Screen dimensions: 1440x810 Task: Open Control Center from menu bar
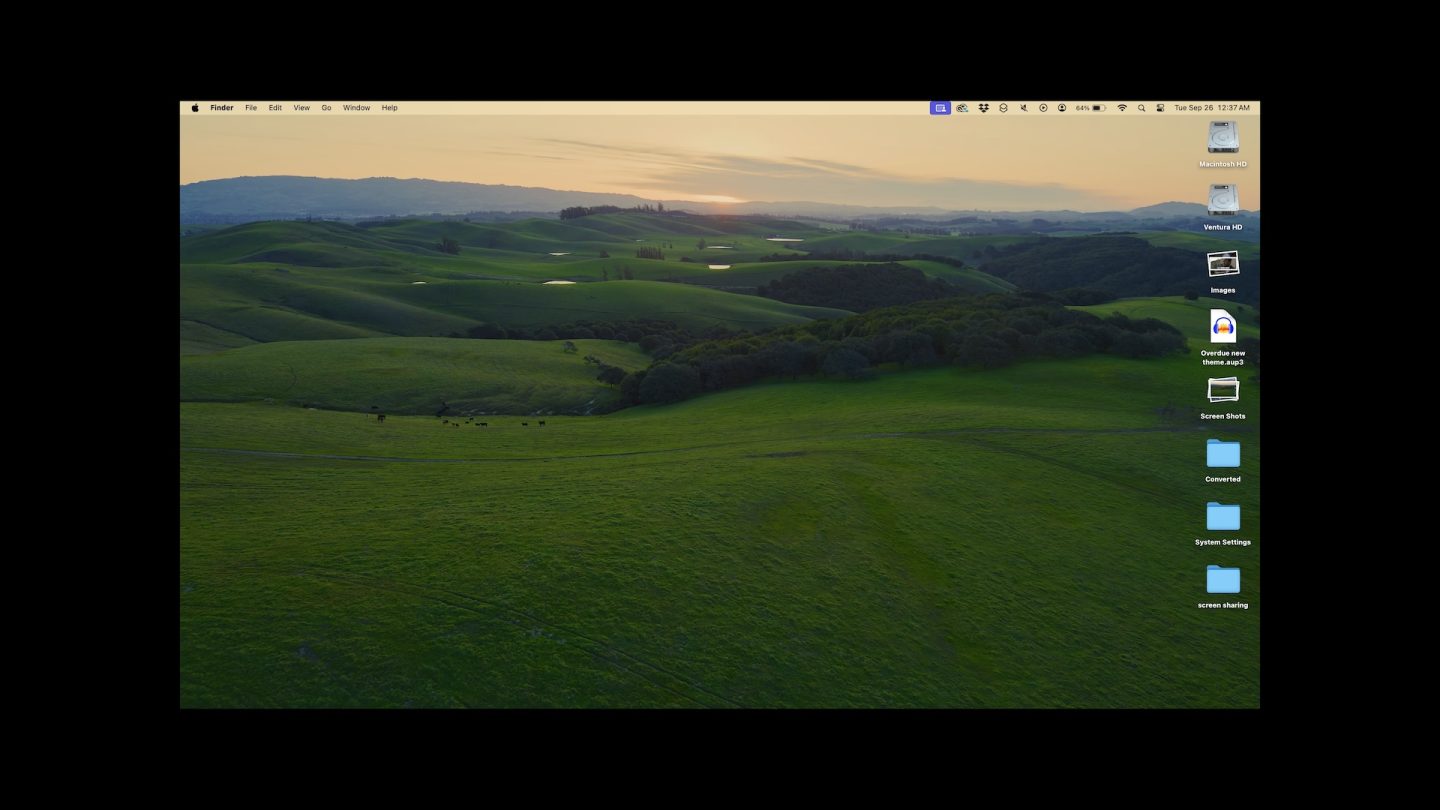tap(1160, 108)
